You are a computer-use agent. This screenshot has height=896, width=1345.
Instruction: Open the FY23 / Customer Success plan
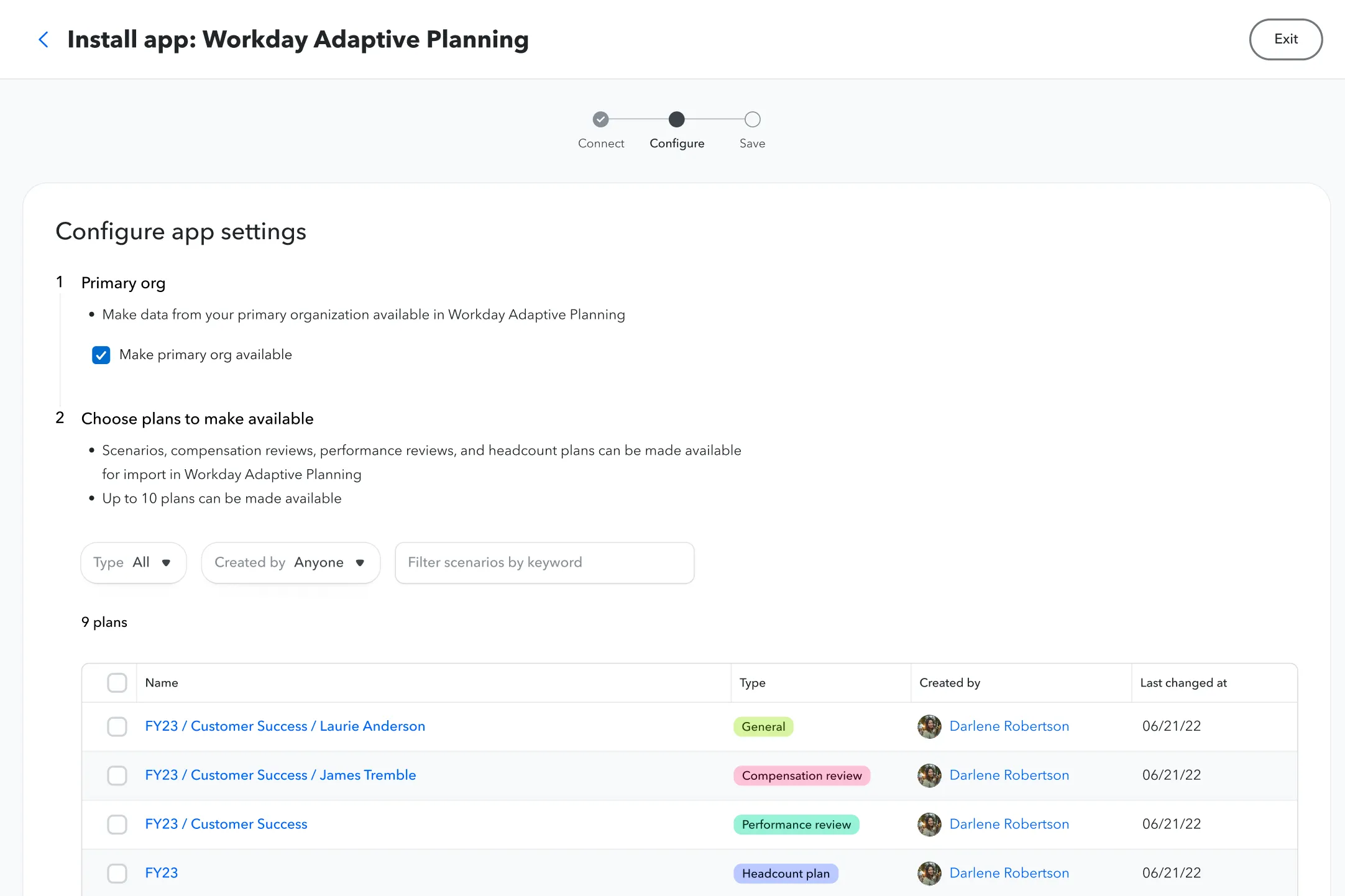click(x=226, y=824)
